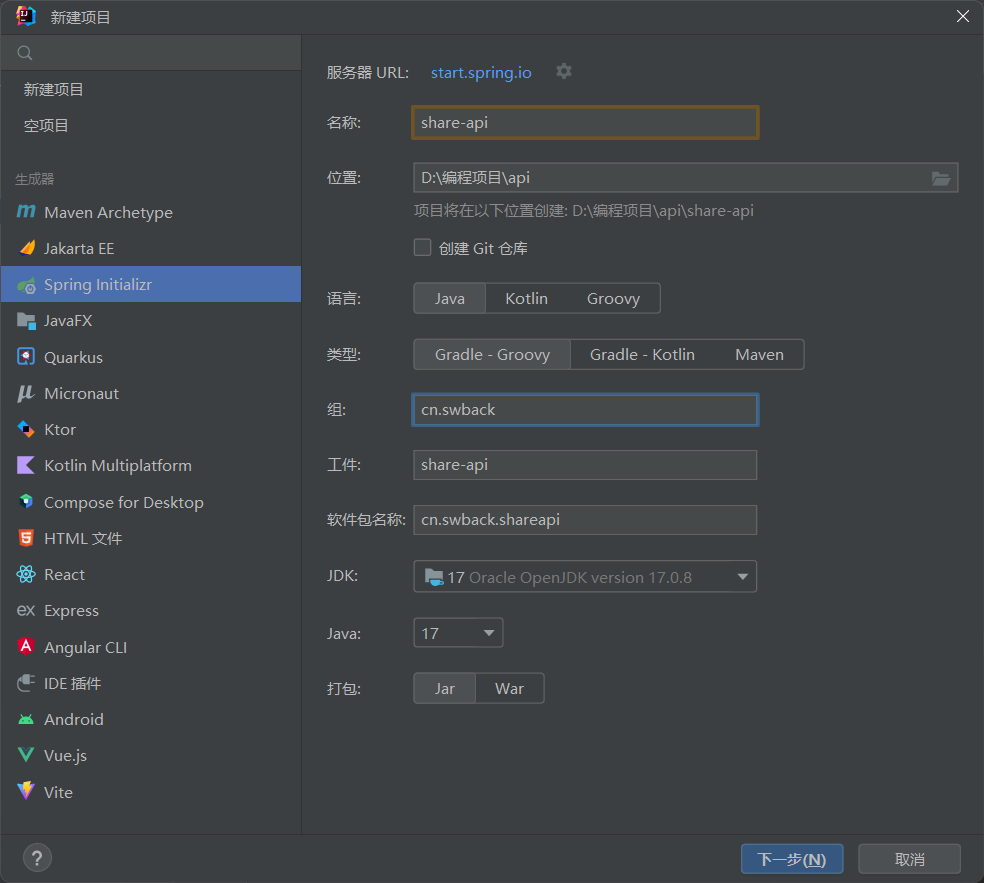Browse for location with folder icon

pos(940,178)
